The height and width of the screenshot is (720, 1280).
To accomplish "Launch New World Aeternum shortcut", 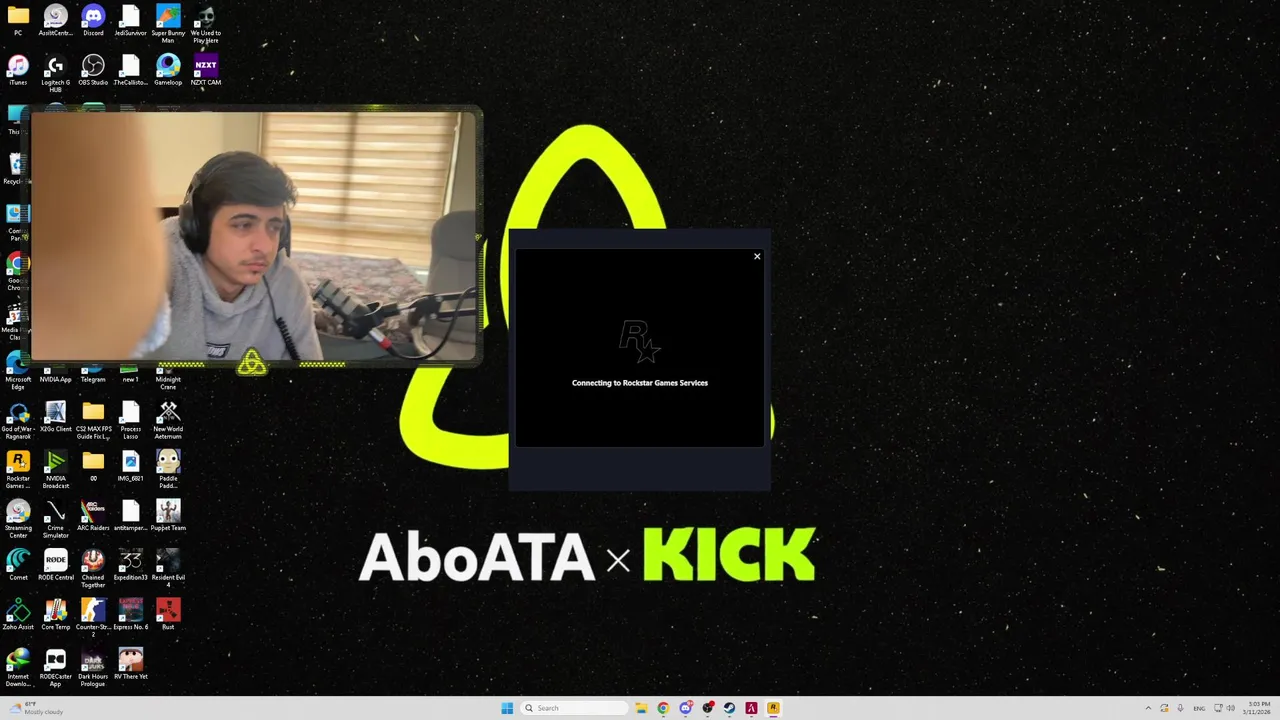I will point(168,421).
